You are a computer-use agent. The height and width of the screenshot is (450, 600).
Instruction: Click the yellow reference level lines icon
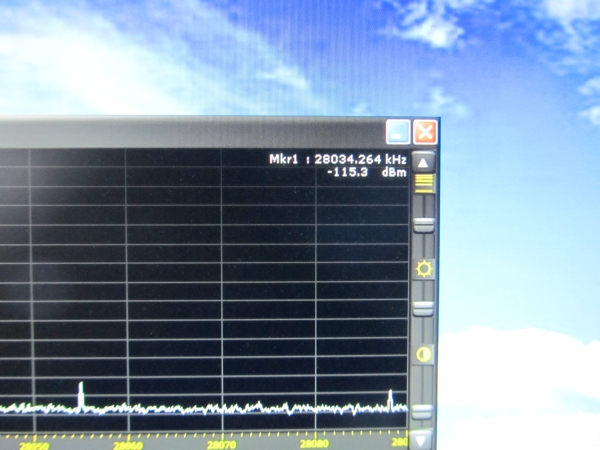click(x=423, y=182)
